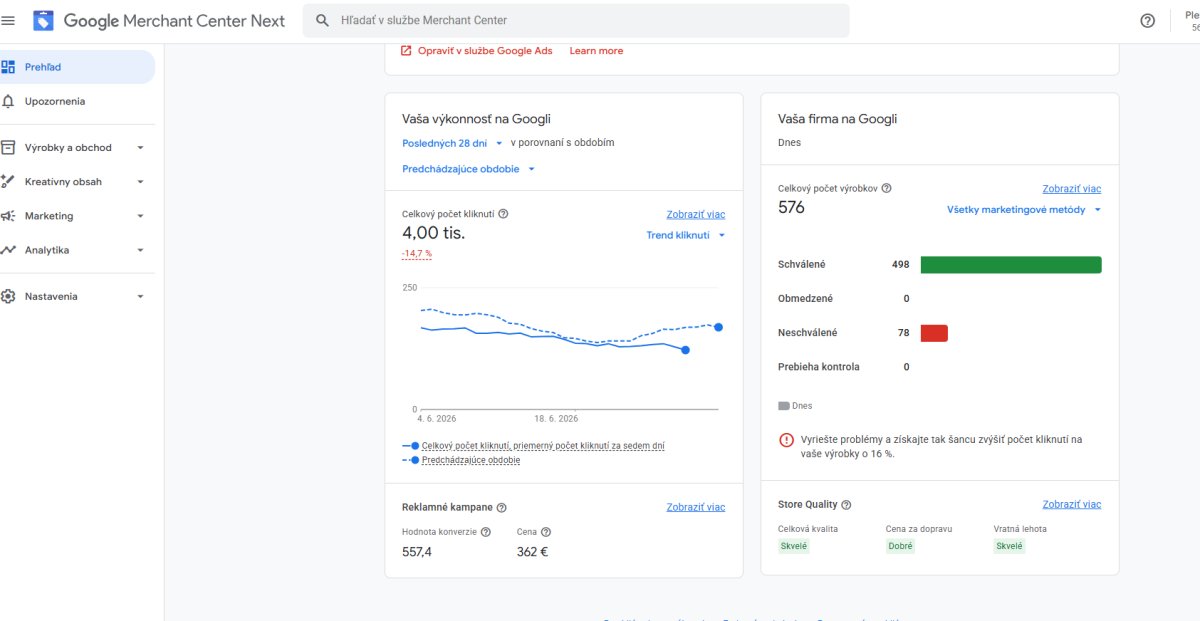Click the Dobré badge under Cena za dopravu
Viewport: 1200px width, 621px height.
click(x=901, y=546)
